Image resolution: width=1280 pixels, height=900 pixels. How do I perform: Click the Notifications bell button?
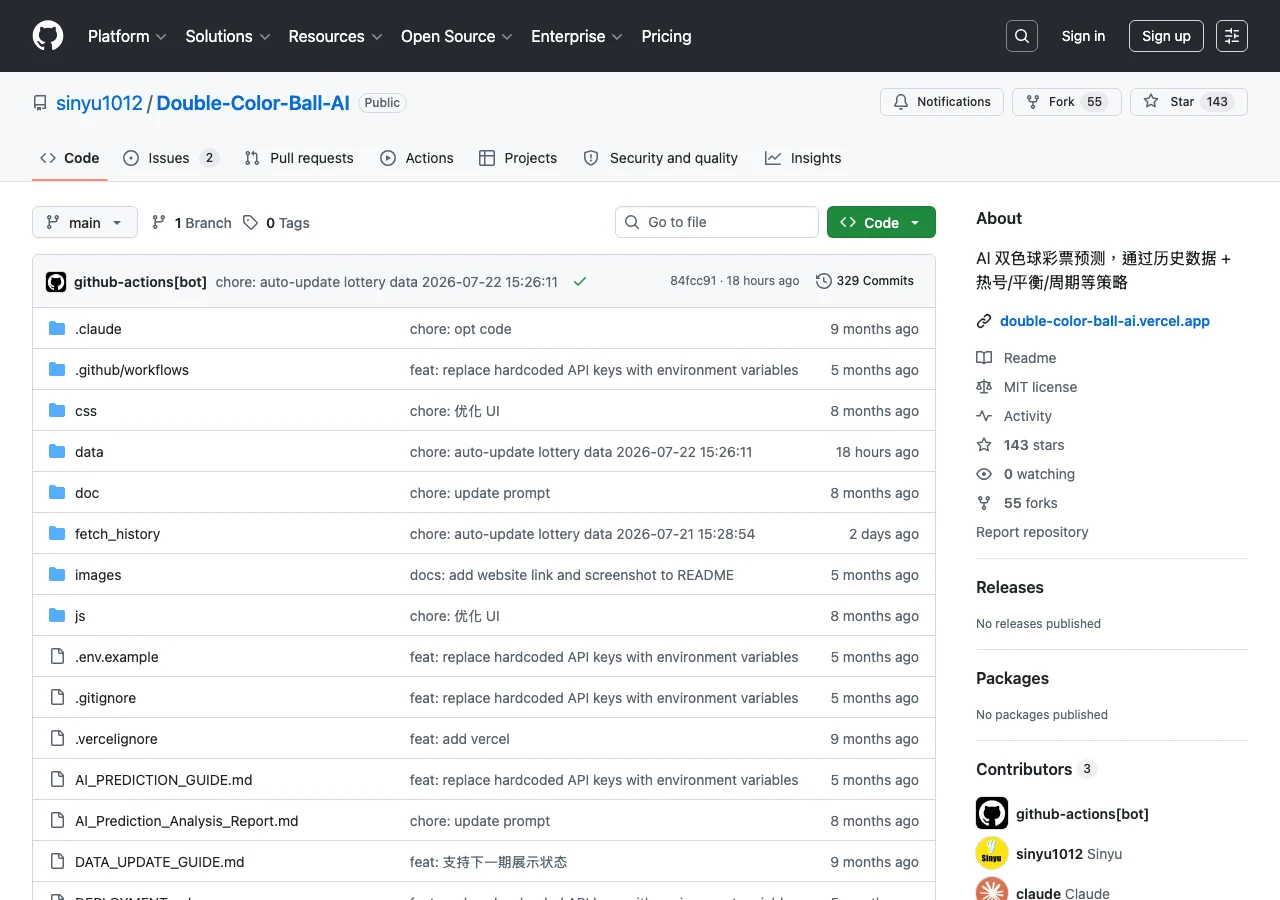click(x=942, y=102)
